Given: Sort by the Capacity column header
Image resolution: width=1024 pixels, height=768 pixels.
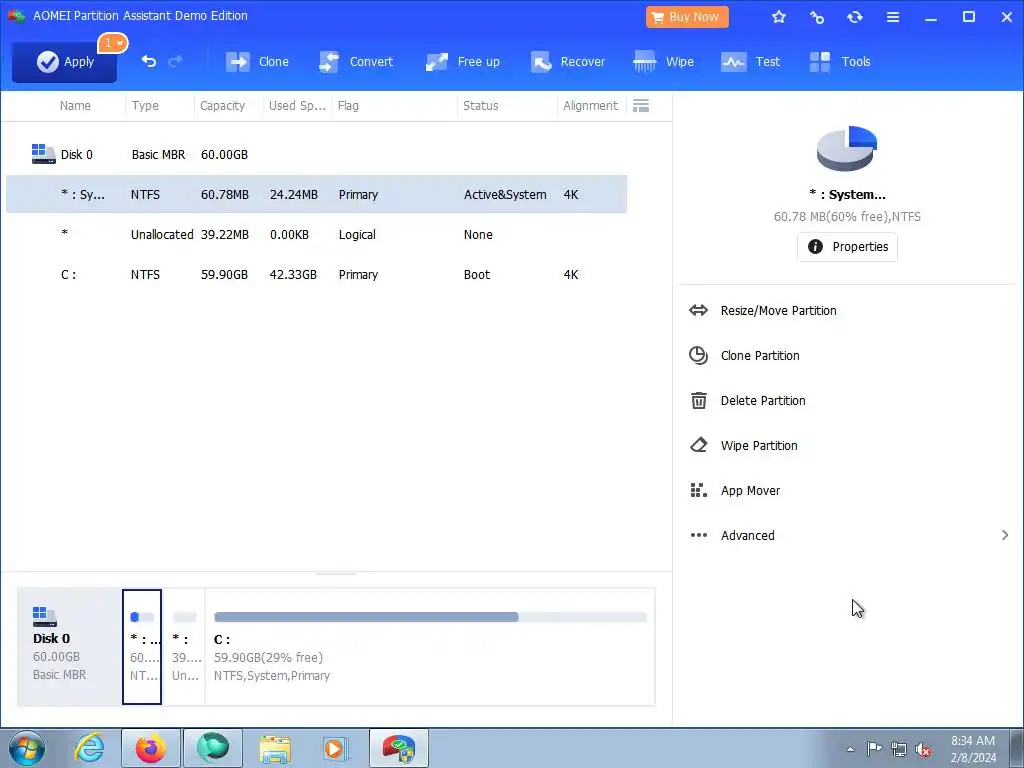Looking at the screenshot, I should point(222,106).
